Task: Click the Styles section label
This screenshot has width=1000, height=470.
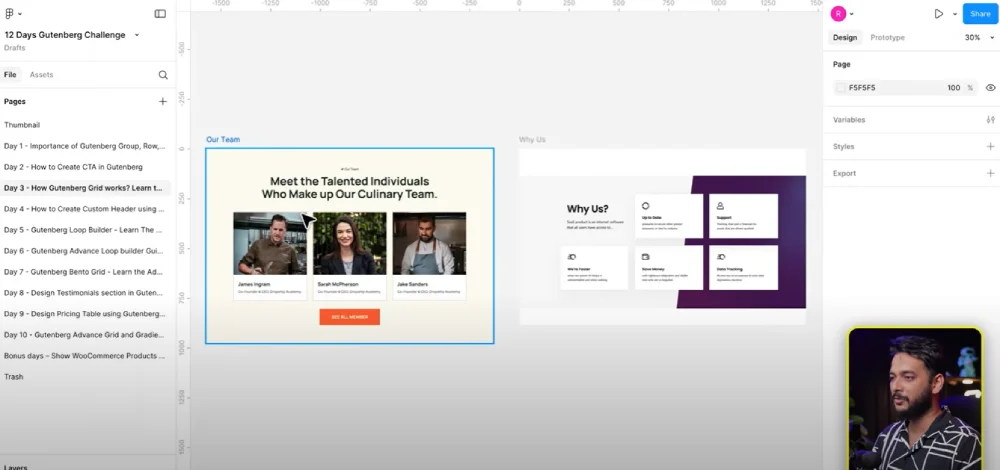Action: coord(843,147)
